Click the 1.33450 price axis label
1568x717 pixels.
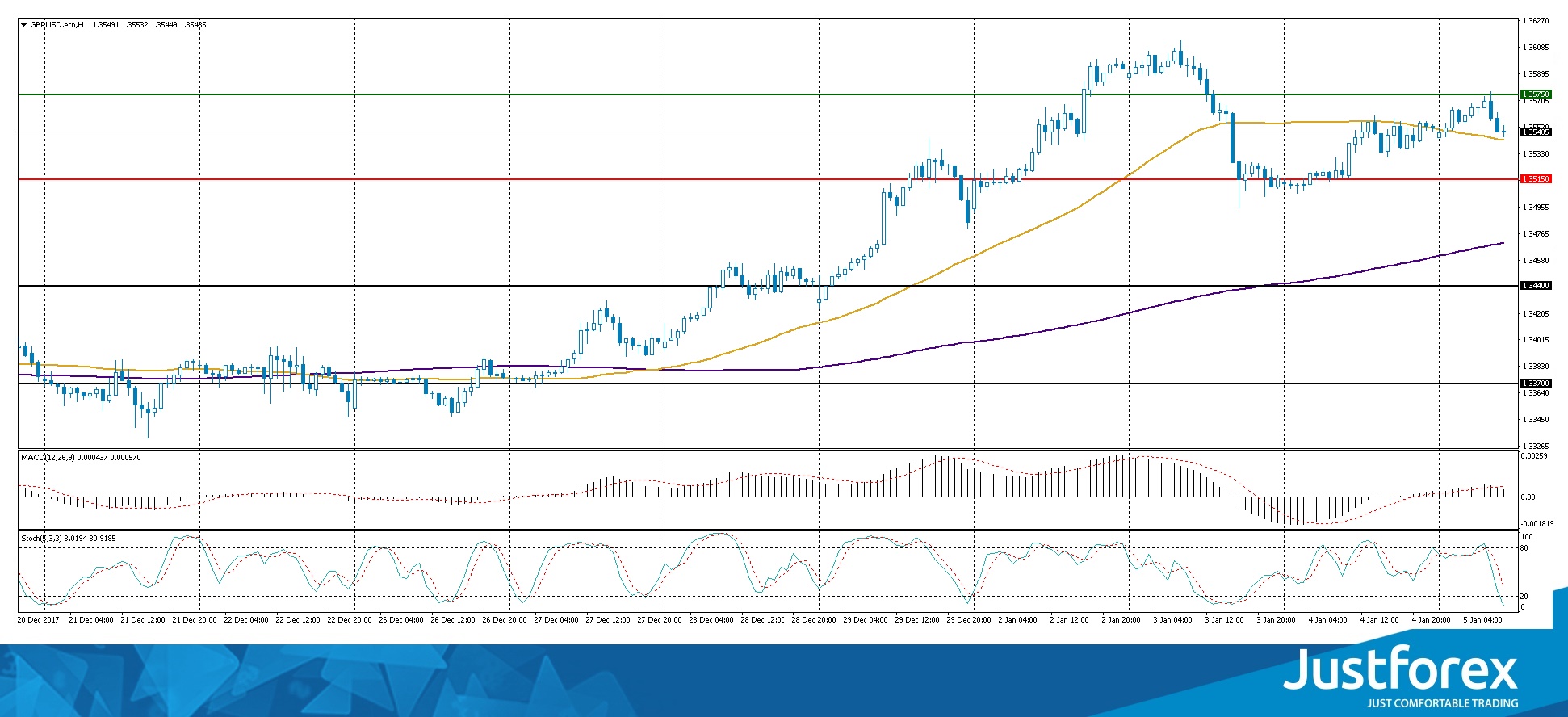click(x=1536, y=420)
